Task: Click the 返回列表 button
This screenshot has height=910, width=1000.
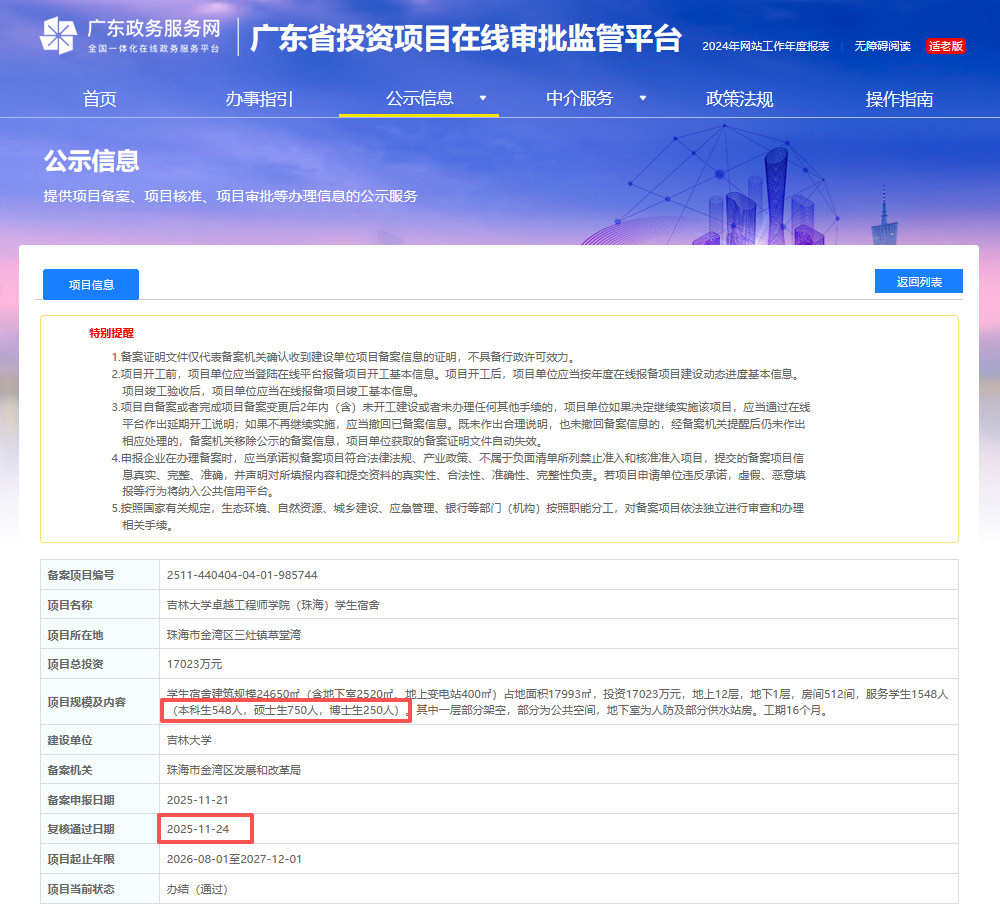Action: tap(918, 281)
